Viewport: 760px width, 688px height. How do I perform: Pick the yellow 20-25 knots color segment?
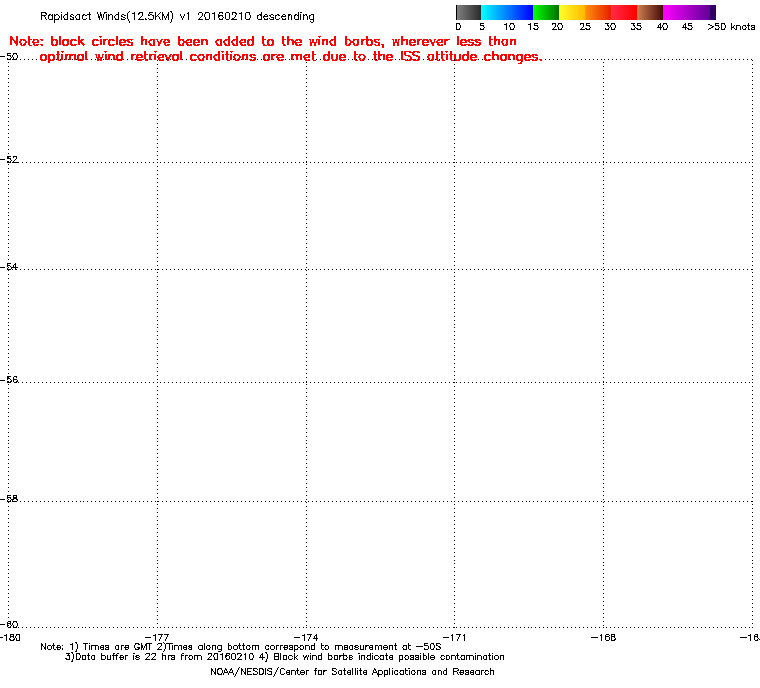tap(572, 13)
